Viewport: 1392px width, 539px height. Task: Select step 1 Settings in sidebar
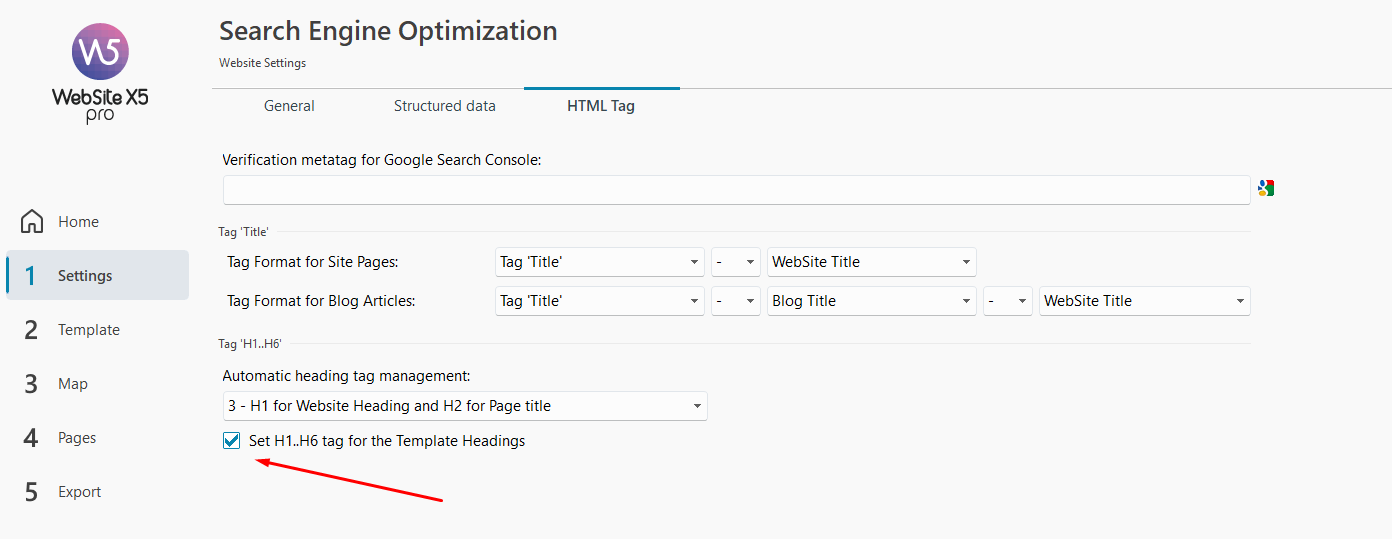(x=97, y=275)
